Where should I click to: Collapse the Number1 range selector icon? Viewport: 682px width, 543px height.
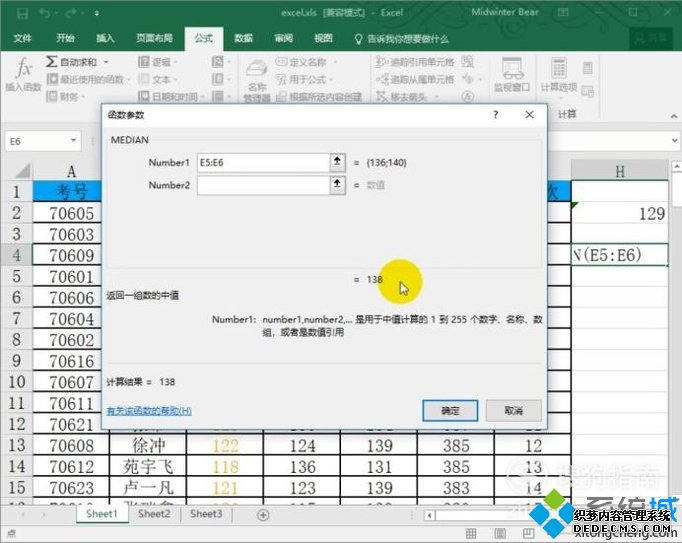[x=338, y=162]
